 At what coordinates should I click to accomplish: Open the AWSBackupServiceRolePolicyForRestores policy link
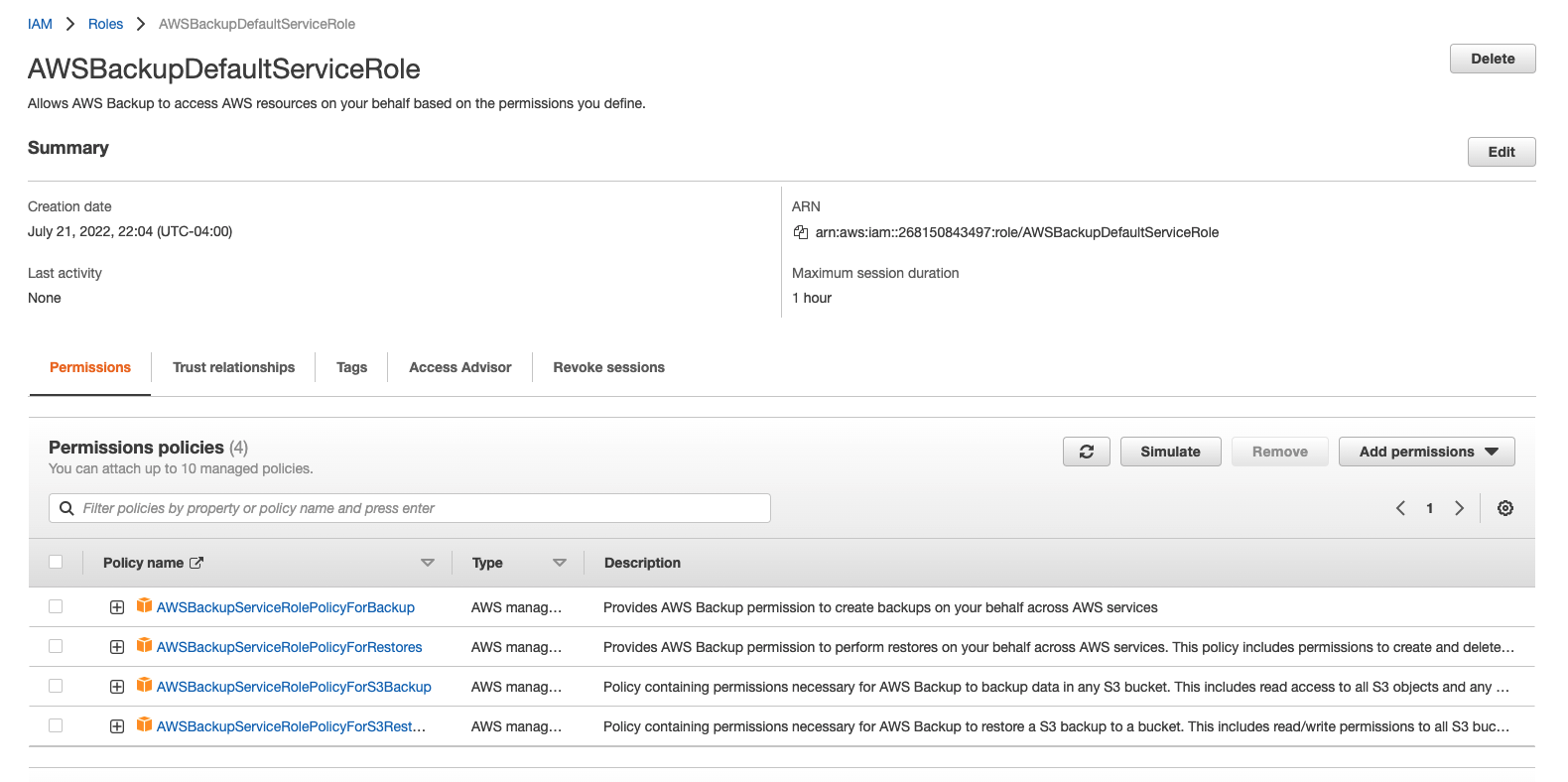[x=290, y=647]
